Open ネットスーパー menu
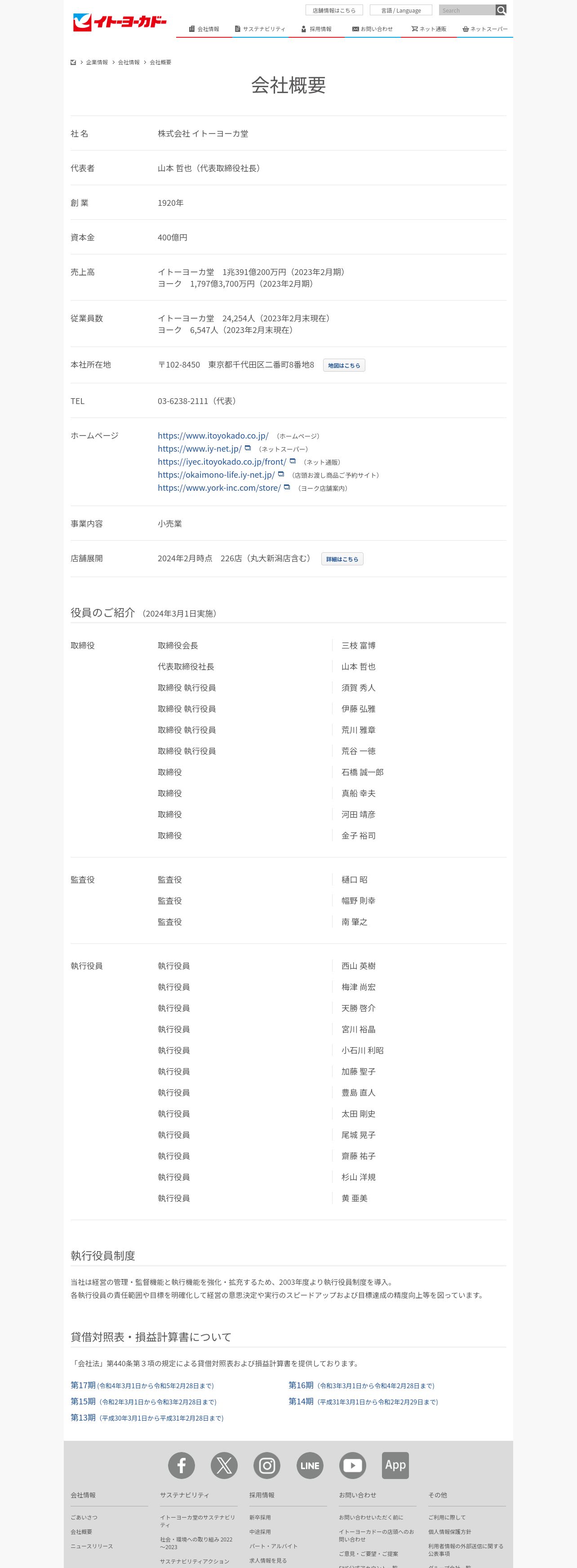The width and height of the screenshot is (577, 1568). click(x=485, y=29)
